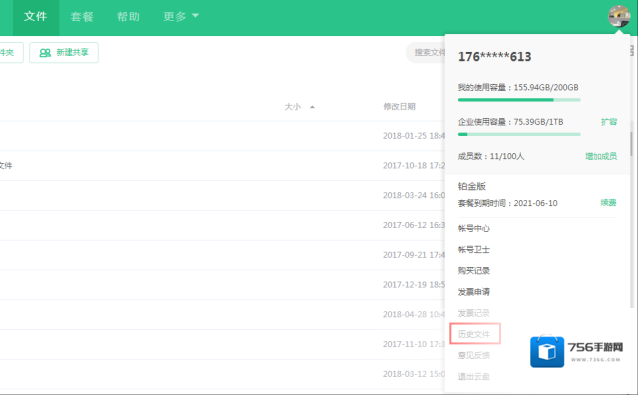Open 帐号卫士 from the menu

474,249
